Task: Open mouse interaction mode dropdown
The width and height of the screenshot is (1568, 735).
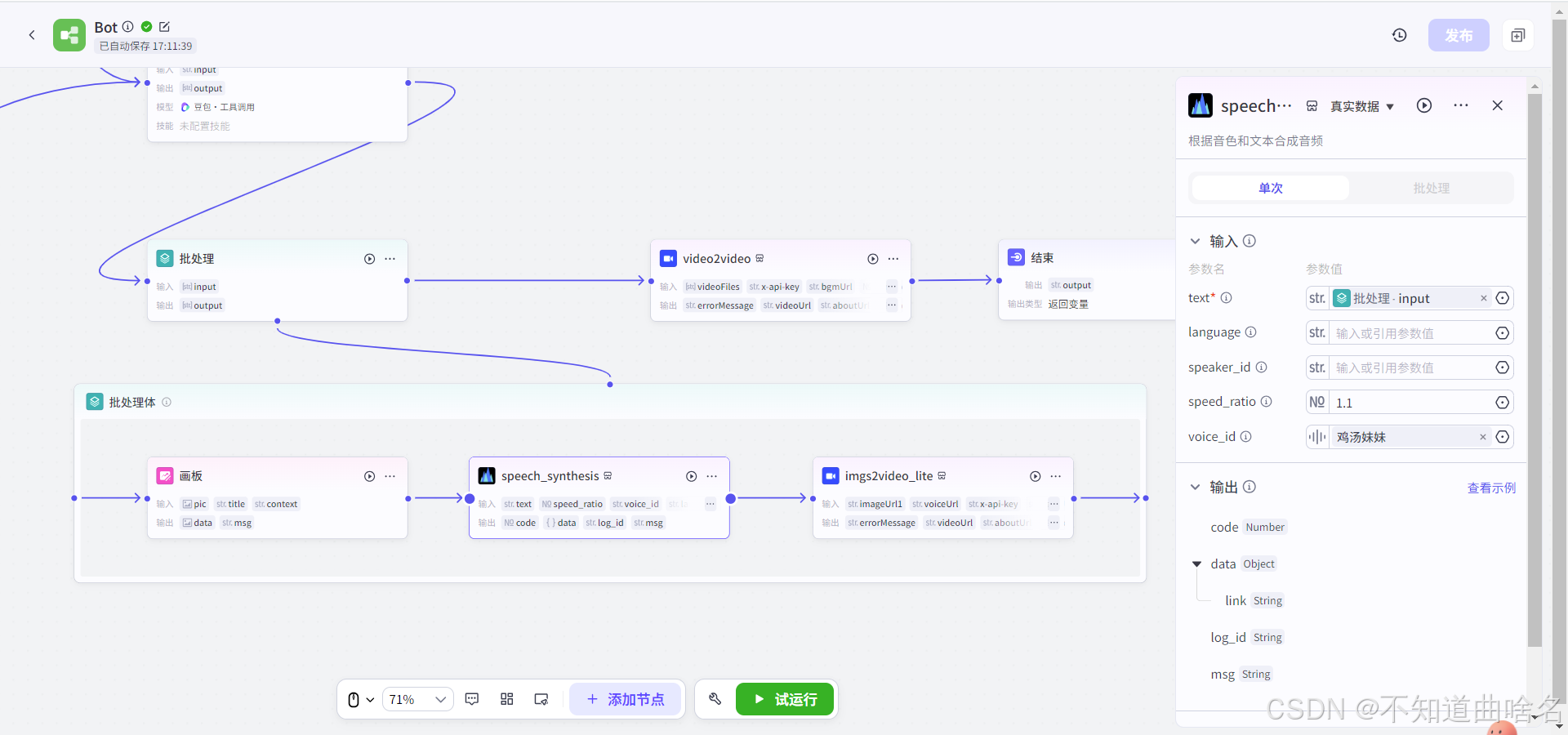Action: click(x=360, y=700)
